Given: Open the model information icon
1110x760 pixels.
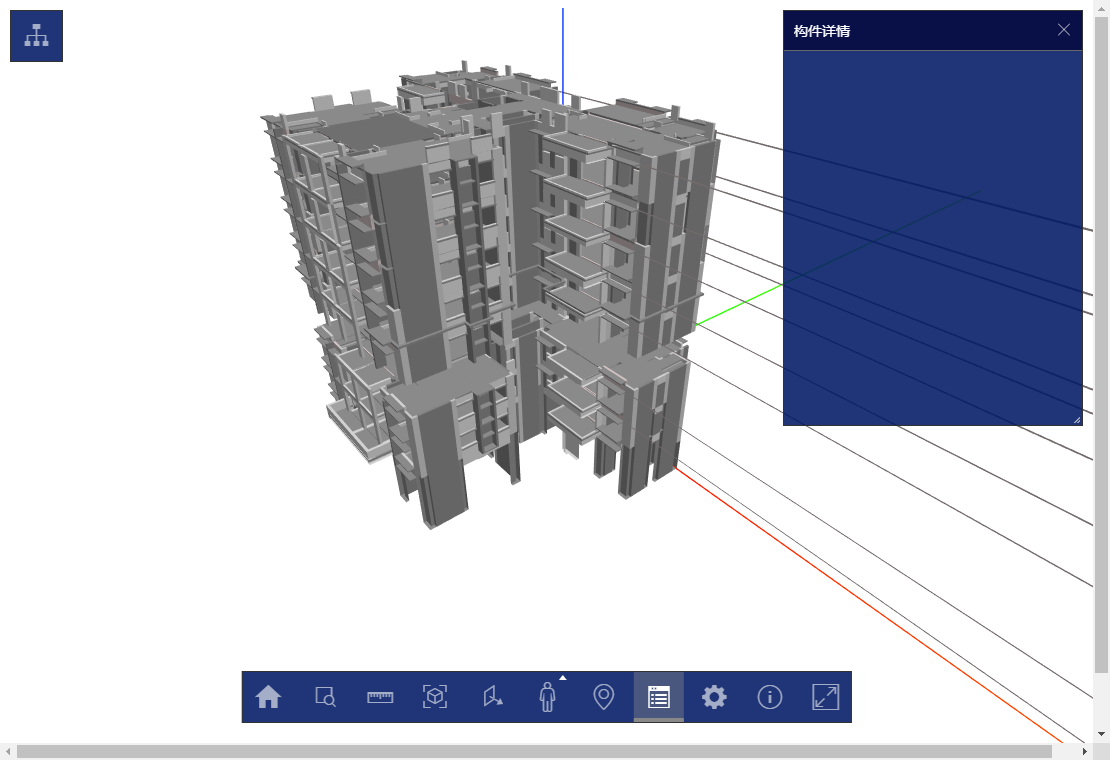Looking at the screenshot, I should (769, 697).
